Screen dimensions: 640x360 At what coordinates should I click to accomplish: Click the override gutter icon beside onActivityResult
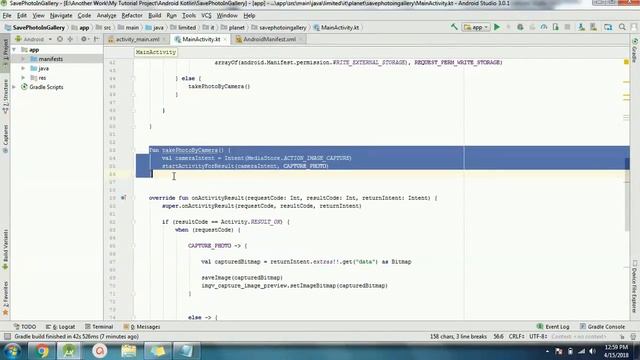123,198
